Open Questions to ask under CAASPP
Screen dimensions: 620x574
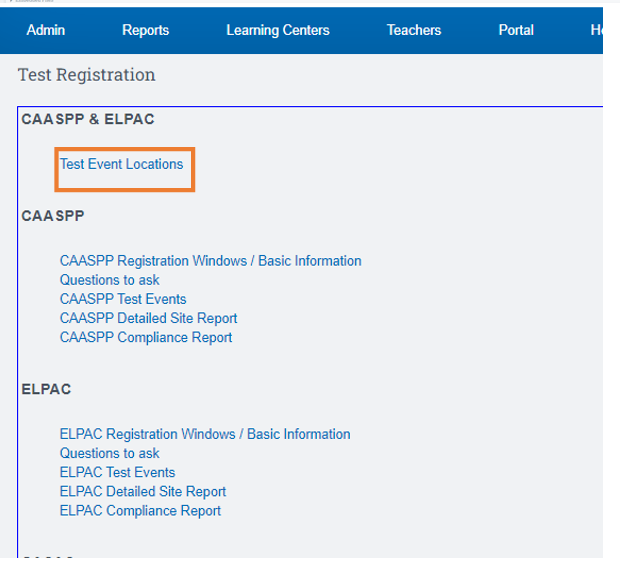pyautogui.click(x=110, y=280)
